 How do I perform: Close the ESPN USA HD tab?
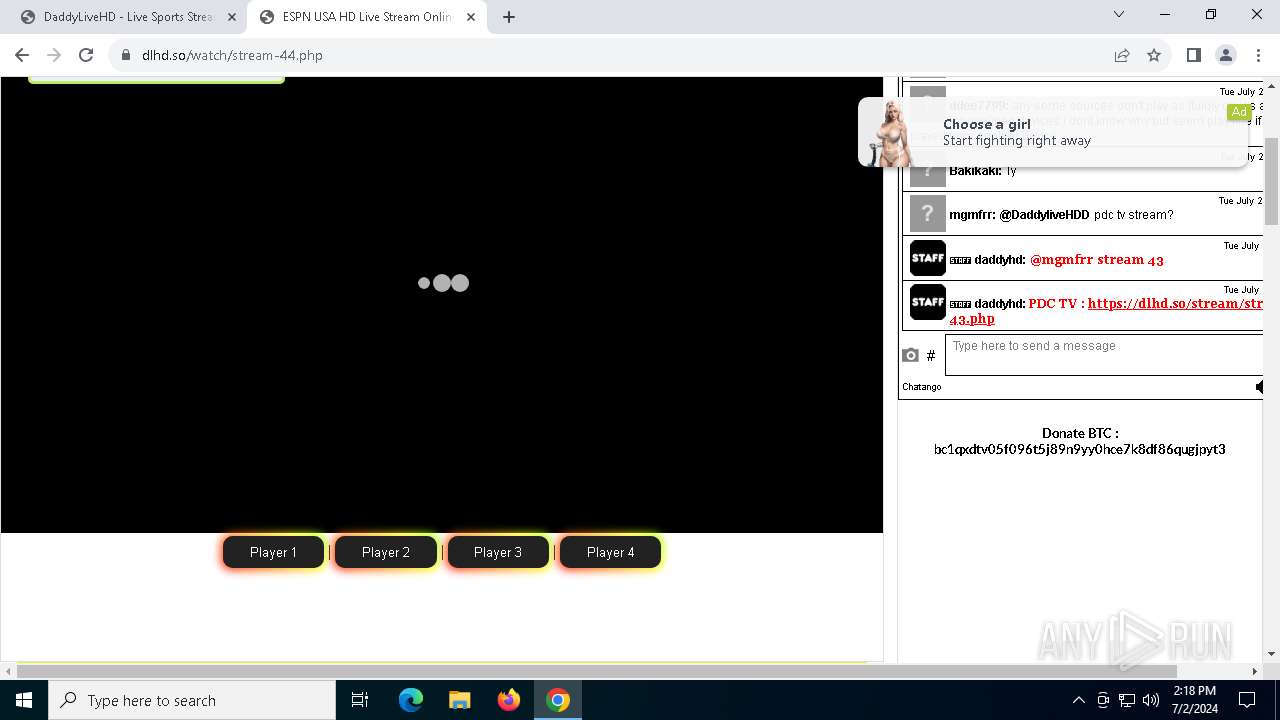point(470,17)
